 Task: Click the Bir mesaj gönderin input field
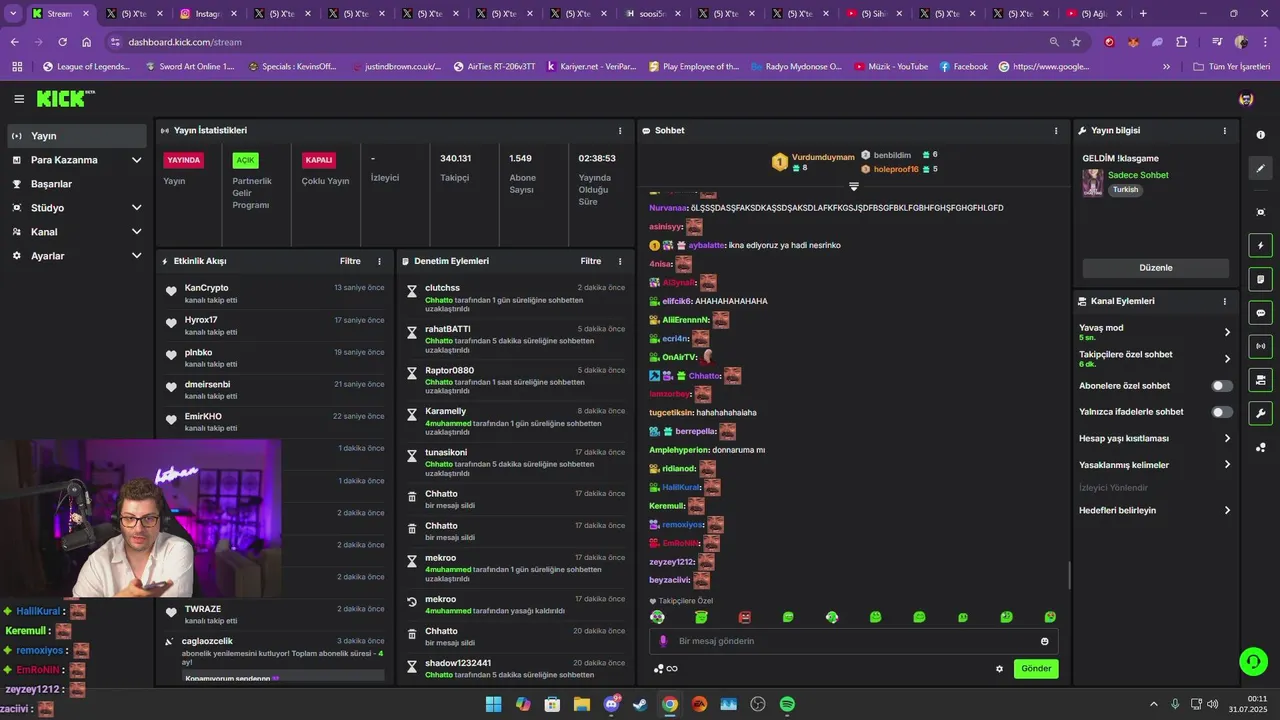point(852,641)
